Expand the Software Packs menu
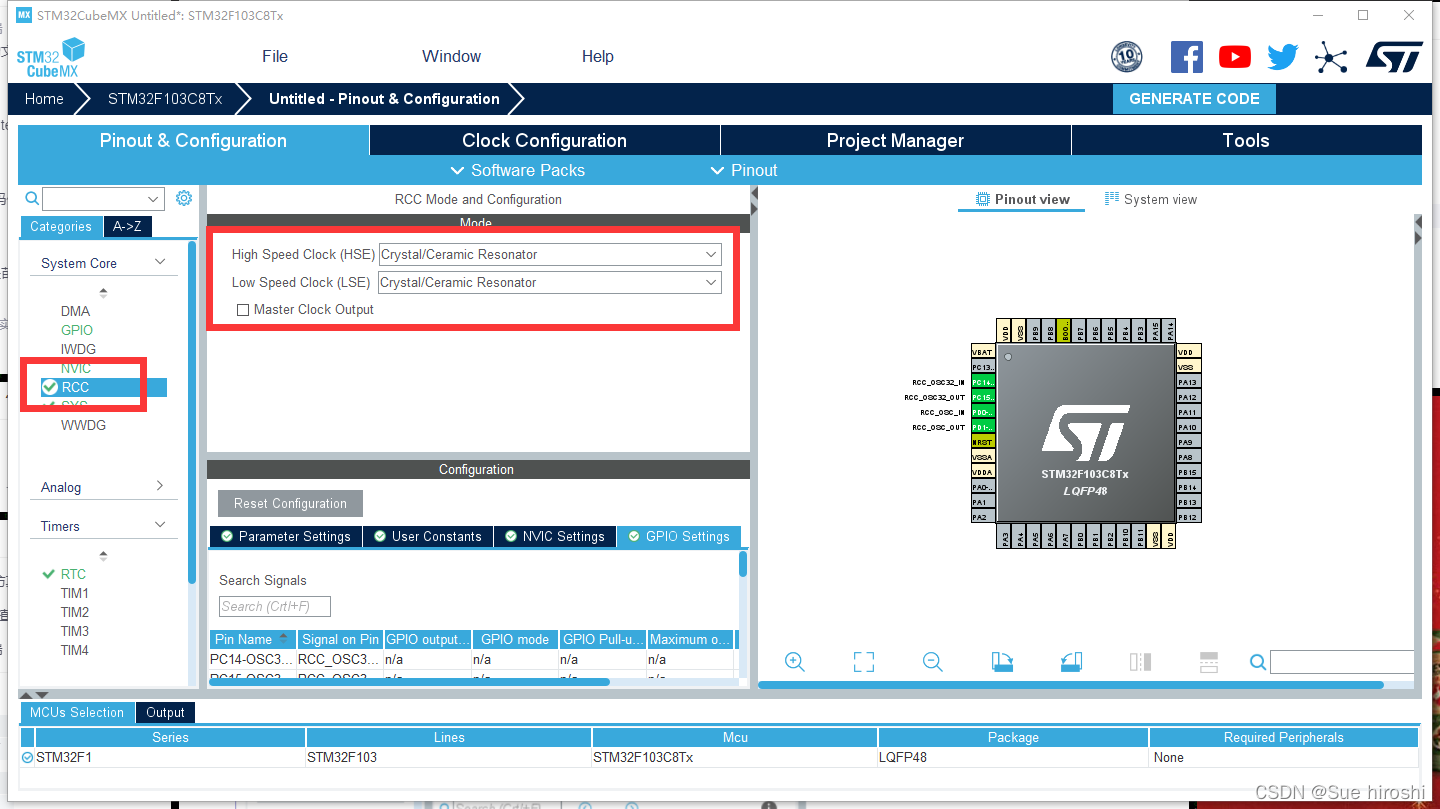Screen dimensions: 1440x809 tap(517, 170)
